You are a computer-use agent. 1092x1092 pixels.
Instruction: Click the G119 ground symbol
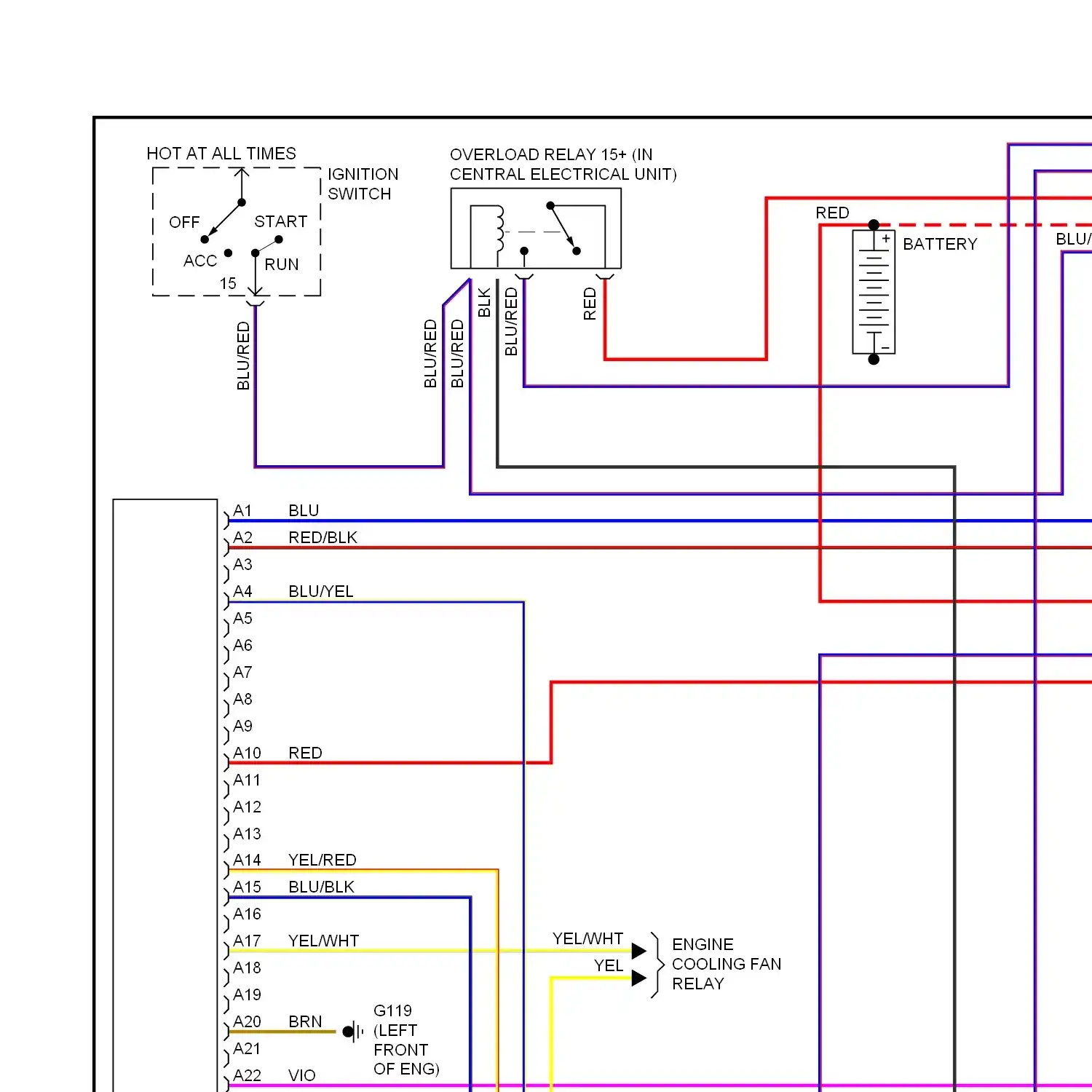tap(353, 1031)
